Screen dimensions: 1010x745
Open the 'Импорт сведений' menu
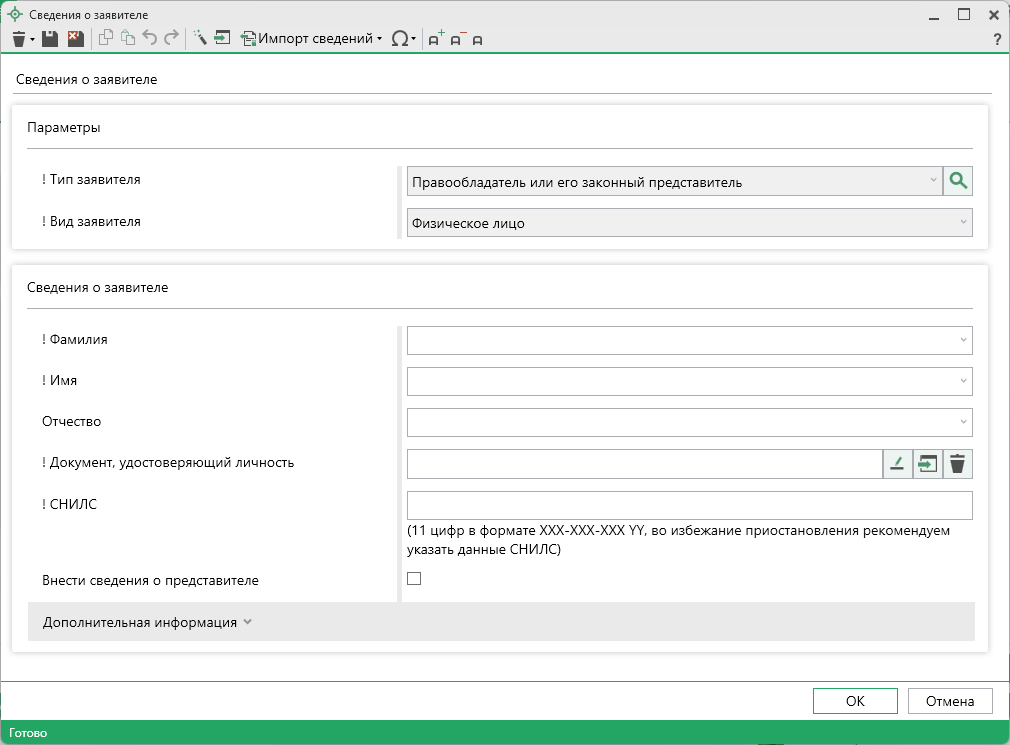[312, 39]
